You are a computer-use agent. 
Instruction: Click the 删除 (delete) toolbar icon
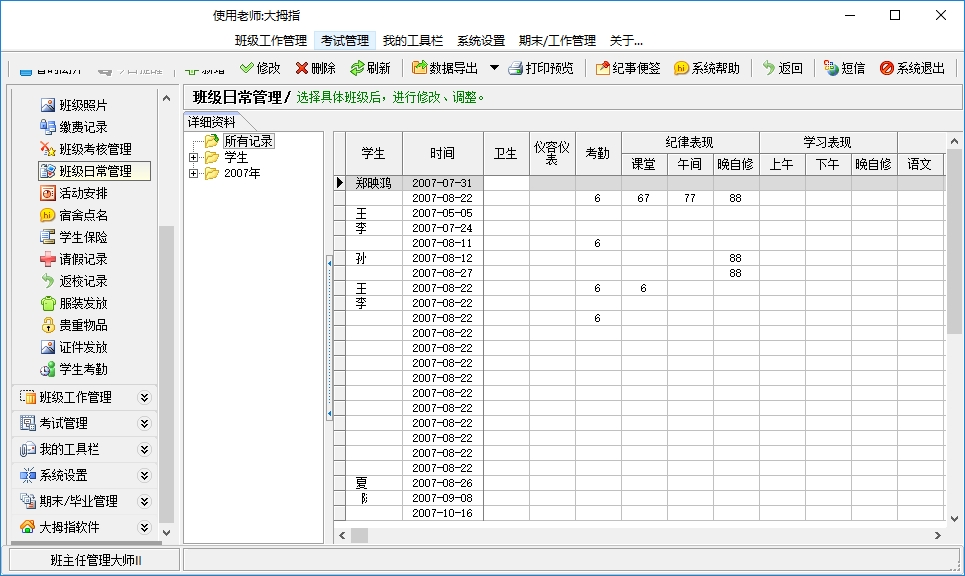point(315,68)
